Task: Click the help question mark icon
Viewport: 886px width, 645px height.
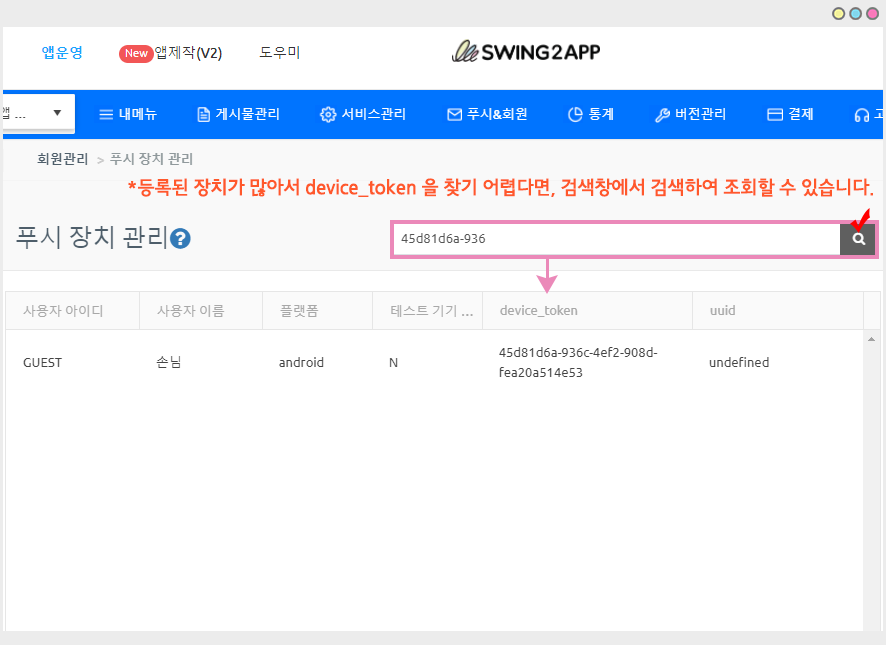Action: coord(180,239)
